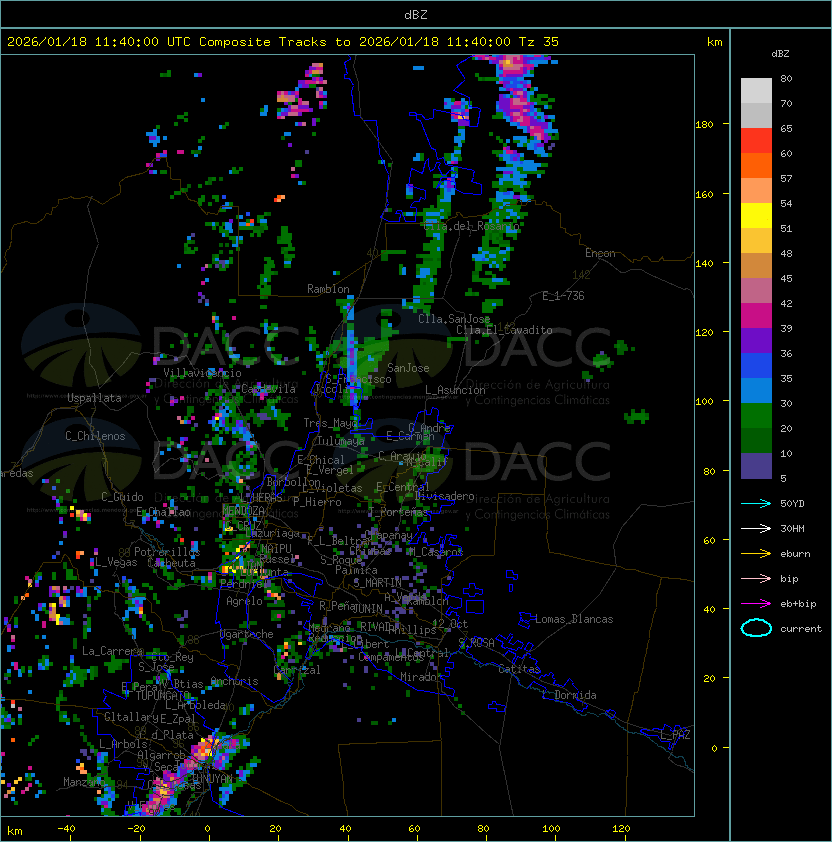The image size is (832, 842).
Task: Pick the magenta 39–42 dBZ swatch
Action: (x=756, y=316)
